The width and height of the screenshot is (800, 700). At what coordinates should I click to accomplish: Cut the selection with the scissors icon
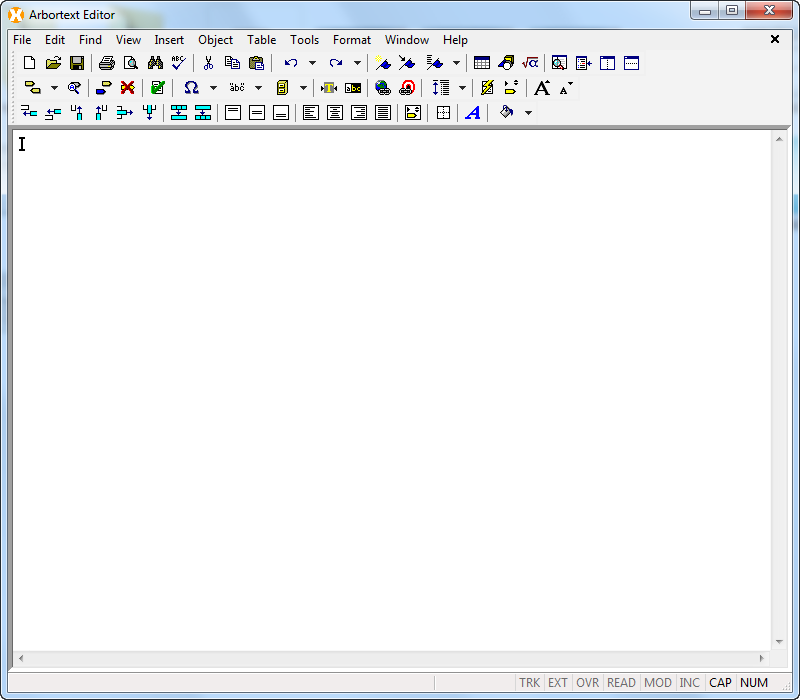coord(208,63)
